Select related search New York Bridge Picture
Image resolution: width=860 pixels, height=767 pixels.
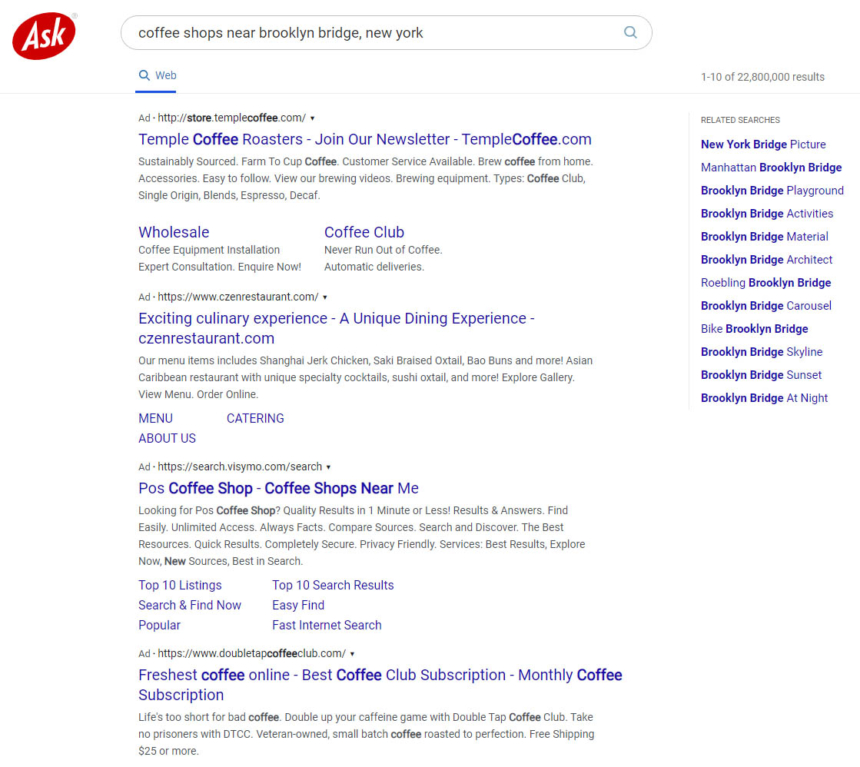[x=763, y=144]
